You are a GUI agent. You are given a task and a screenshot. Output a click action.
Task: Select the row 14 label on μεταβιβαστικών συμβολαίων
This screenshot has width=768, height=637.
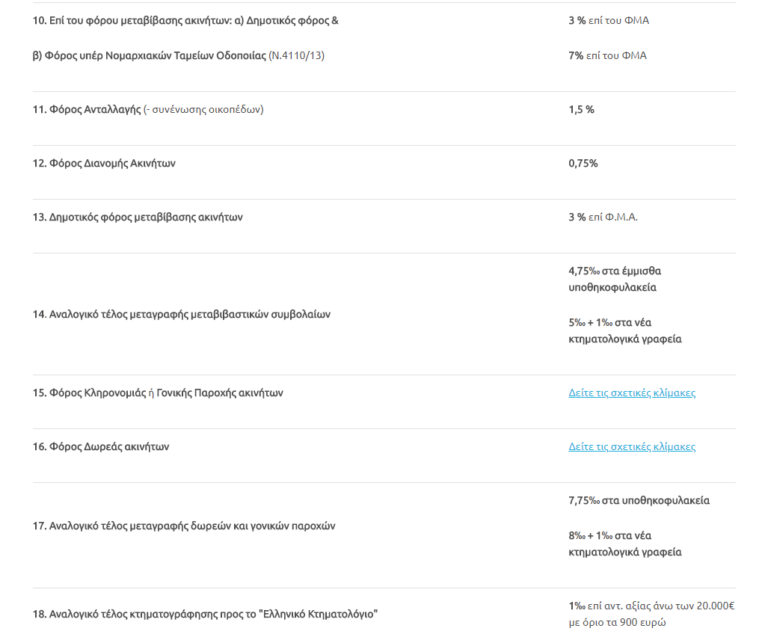click(180, 314)
